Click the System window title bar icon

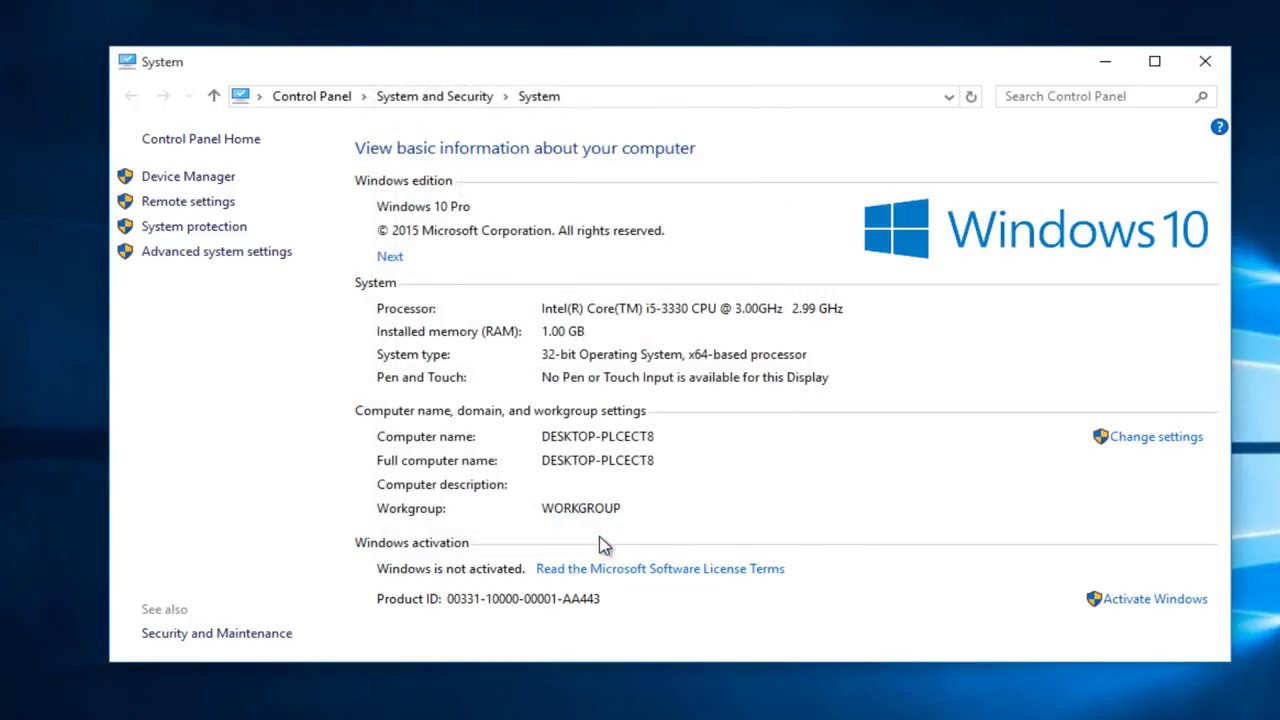pyautogui.click(x=127, y=61)
